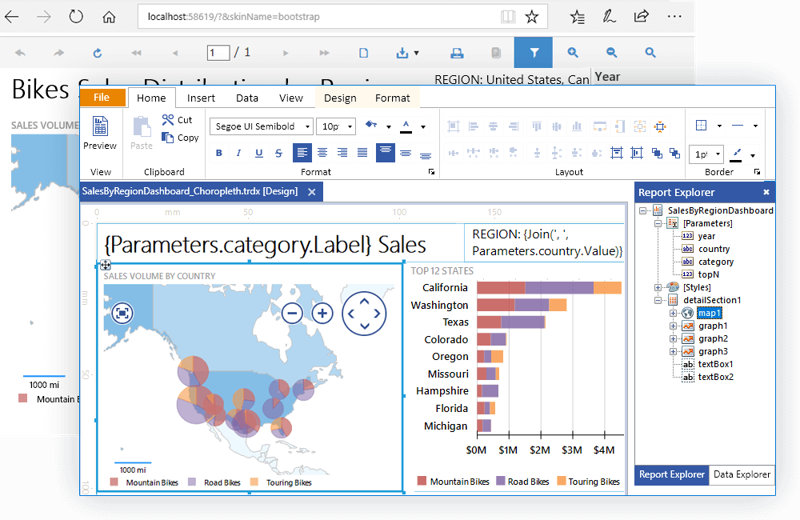This screenshot has height=520, width=800.
Task: Justify text
Action: click(362, 153)
